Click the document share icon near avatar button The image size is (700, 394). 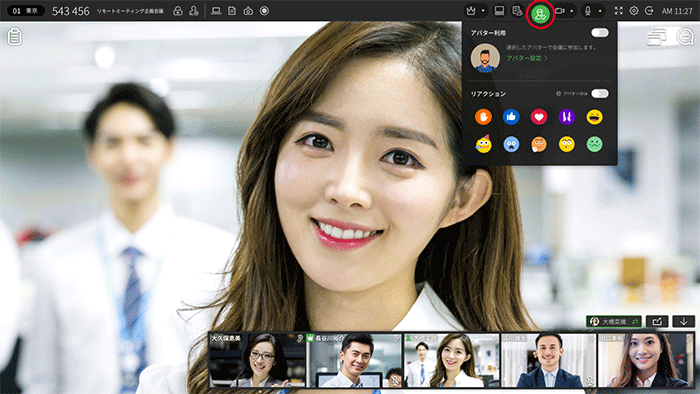tap(517, 11)
